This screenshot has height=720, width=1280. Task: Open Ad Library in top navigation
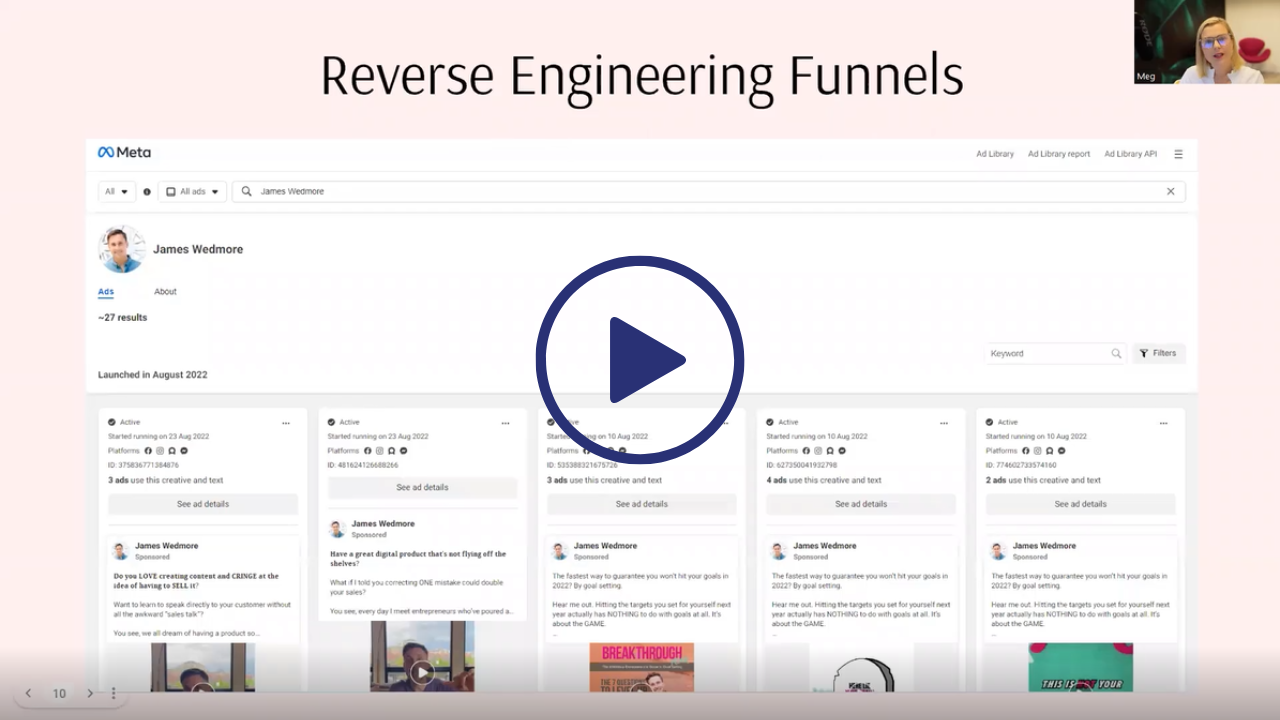(995, 154)
